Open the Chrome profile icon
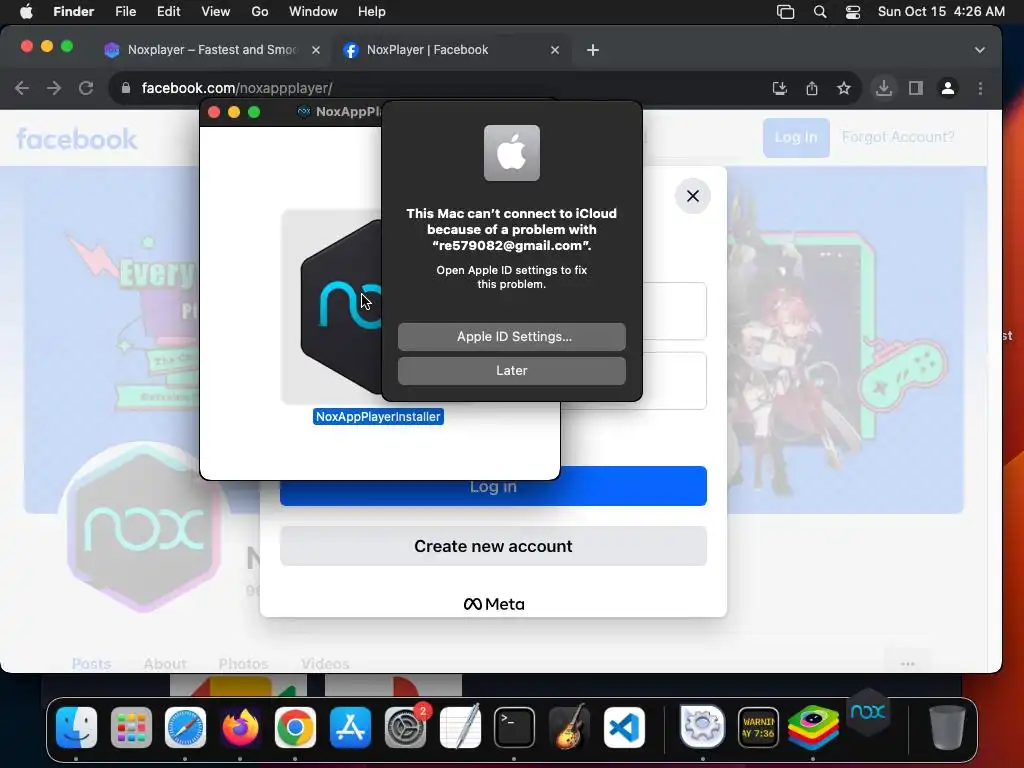Image resolution: width=1024 pixels, height=768 pixels. pyautogui.click(x=948, y=88)
